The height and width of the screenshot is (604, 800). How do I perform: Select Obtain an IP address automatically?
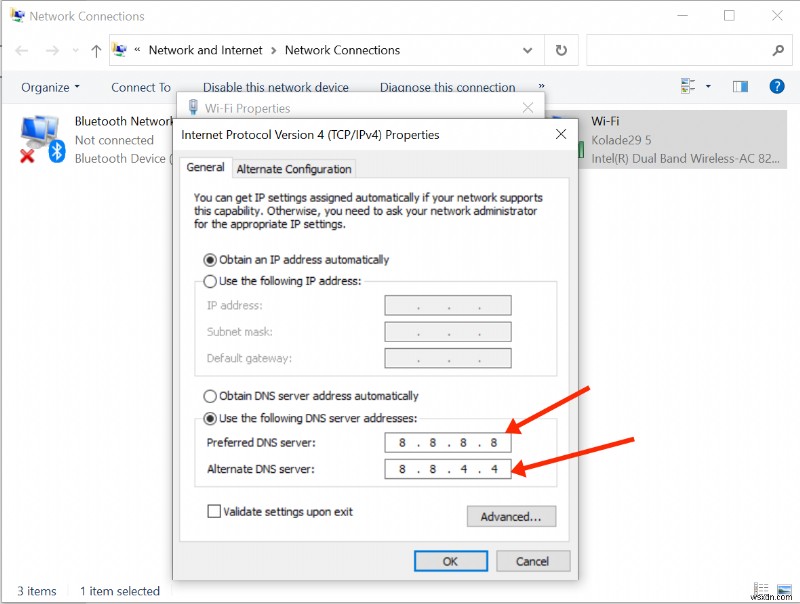[210, 258]
